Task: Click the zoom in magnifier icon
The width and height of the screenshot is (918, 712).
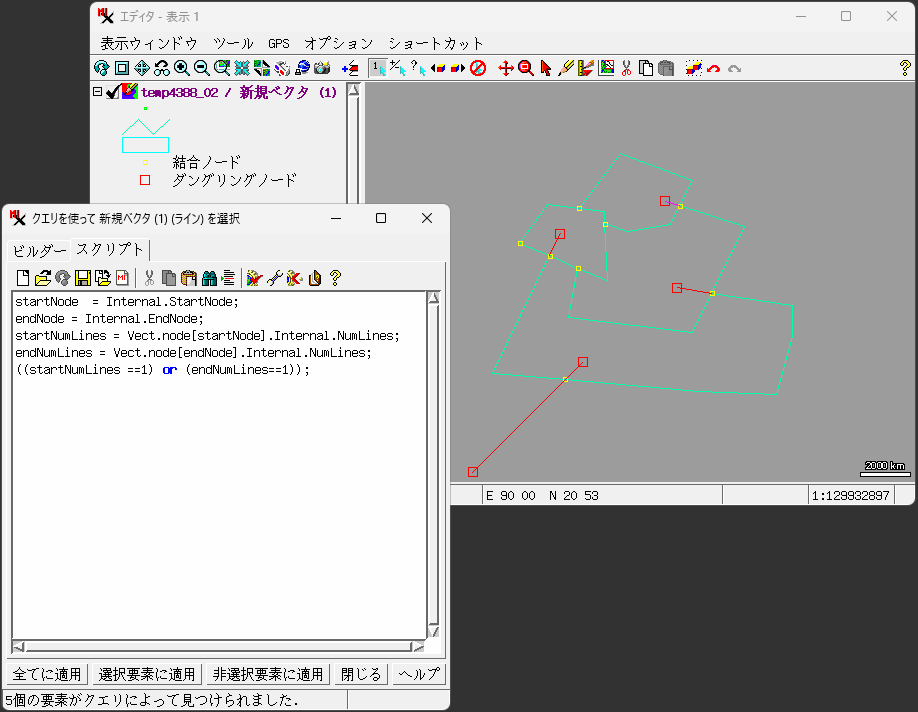Action: tap(181, 68)
